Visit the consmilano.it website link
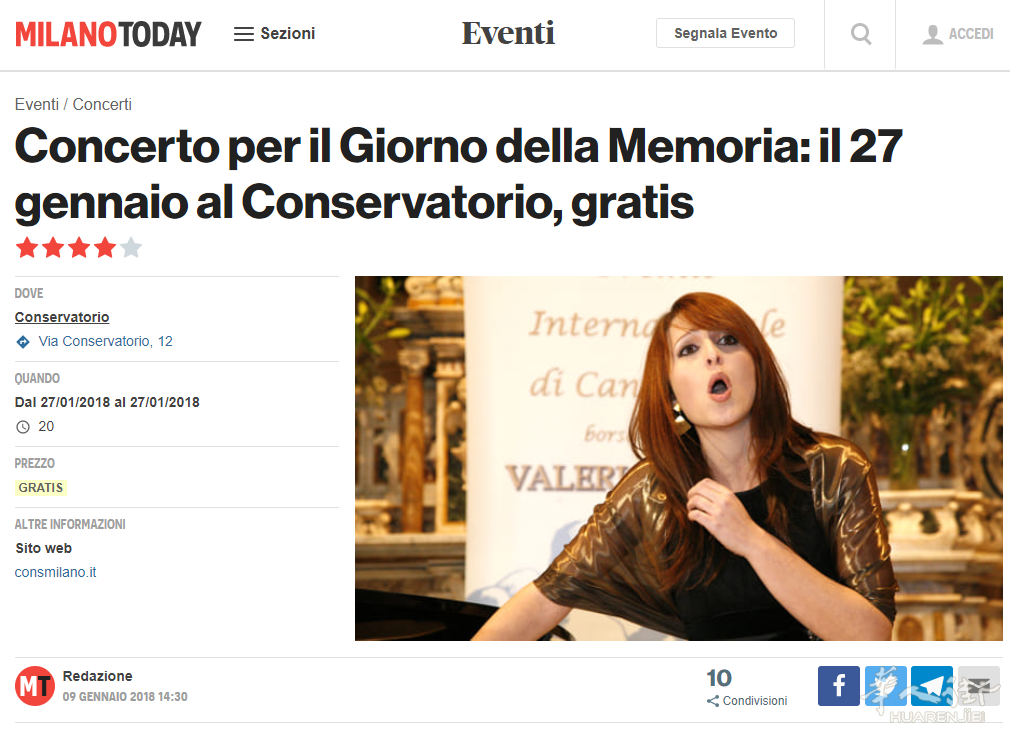The image size is (1010, 732). 55,572
